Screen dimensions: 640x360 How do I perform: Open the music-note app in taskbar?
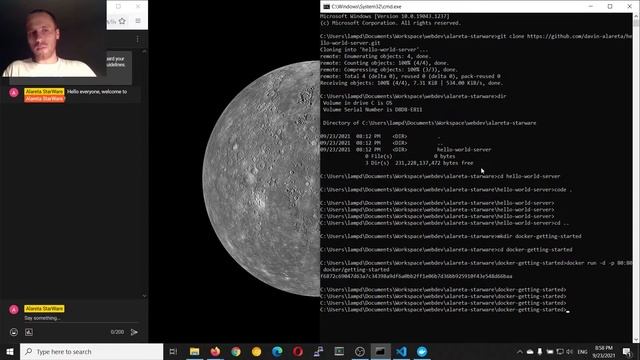click(x=318, y=351)
